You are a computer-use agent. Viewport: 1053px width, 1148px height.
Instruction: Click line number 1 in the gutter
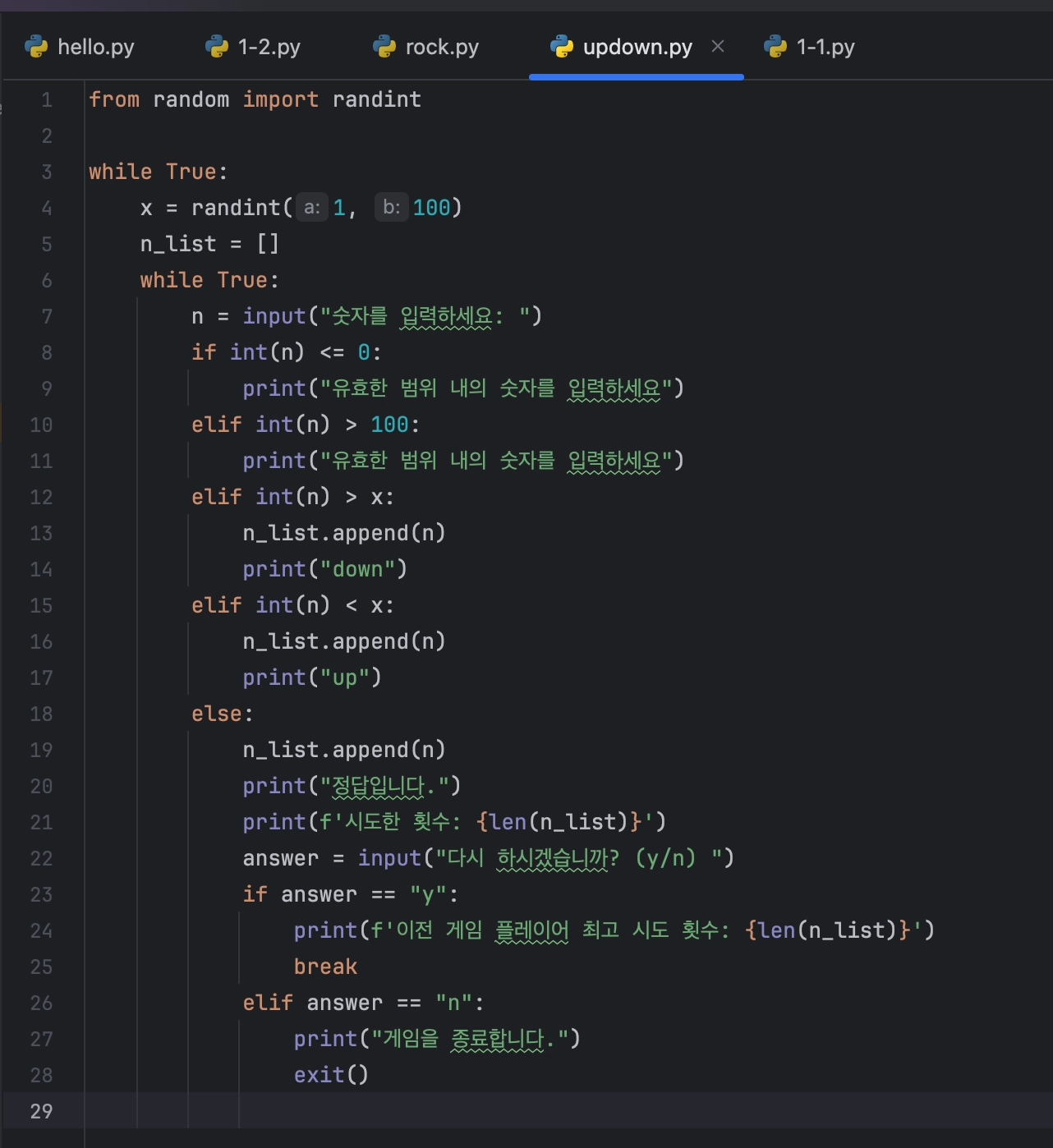tap(47, 100)
